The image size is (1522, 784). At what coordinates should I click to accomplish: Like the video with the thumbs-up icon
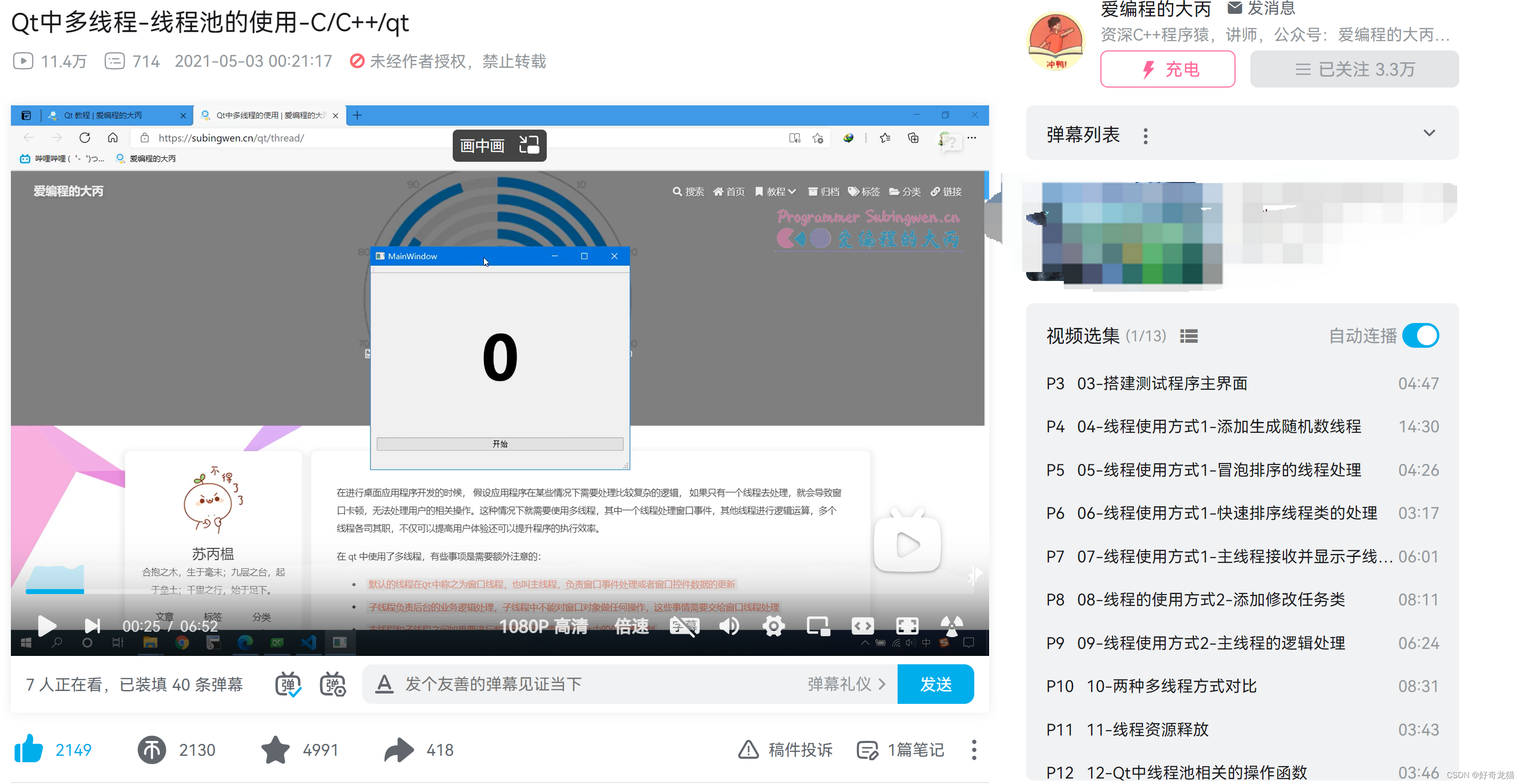28,749
